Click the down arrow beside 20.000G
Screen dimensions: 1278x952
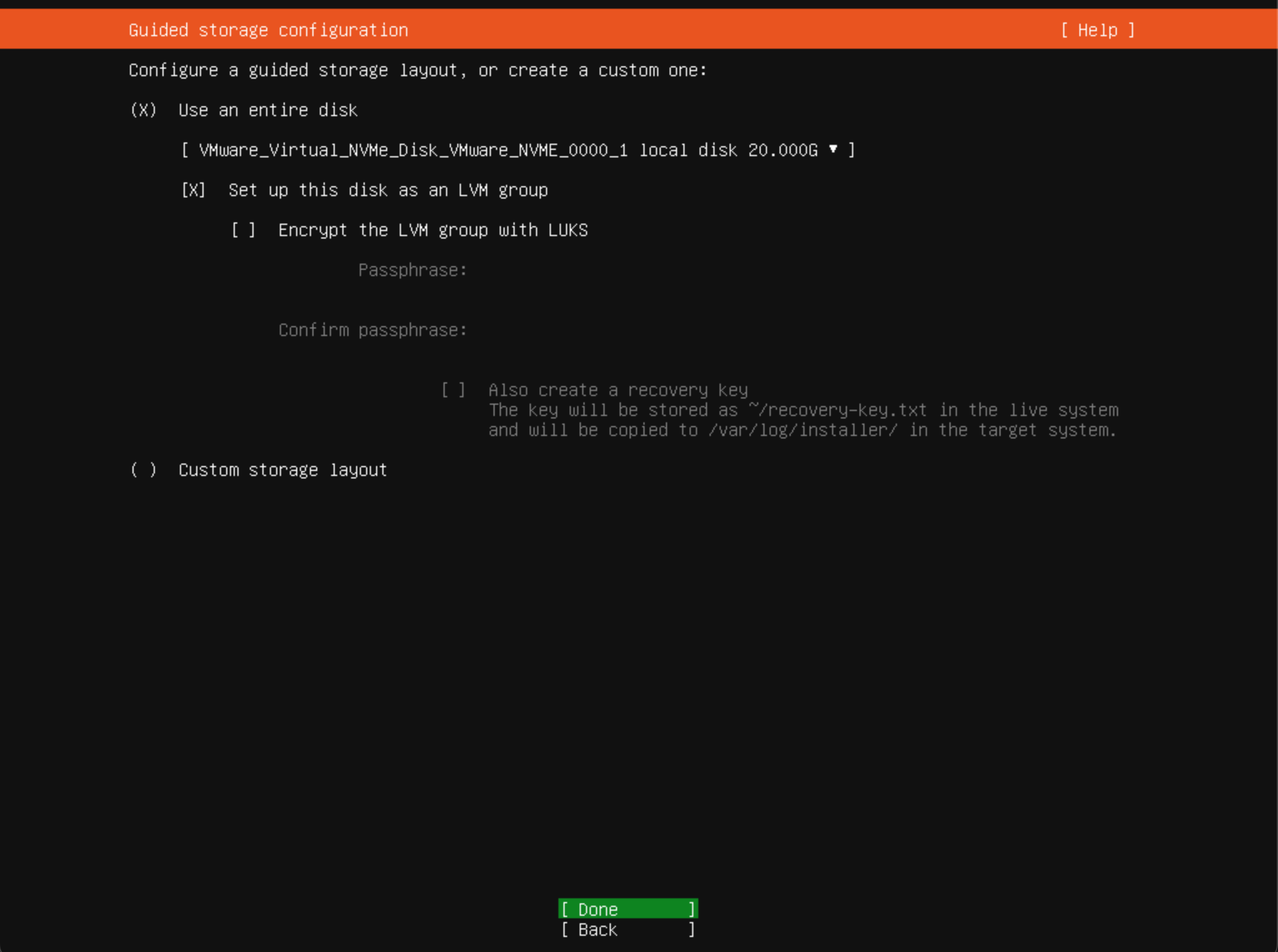(x=833, y=149)
